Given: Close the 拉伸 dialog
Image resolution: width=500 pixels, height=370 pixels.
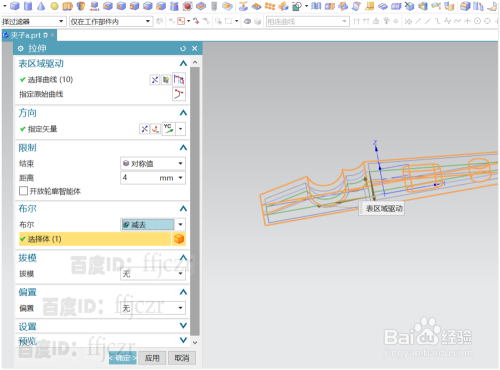Looking at the screenshot, I should pyautogui.click(x=195, y=49).
